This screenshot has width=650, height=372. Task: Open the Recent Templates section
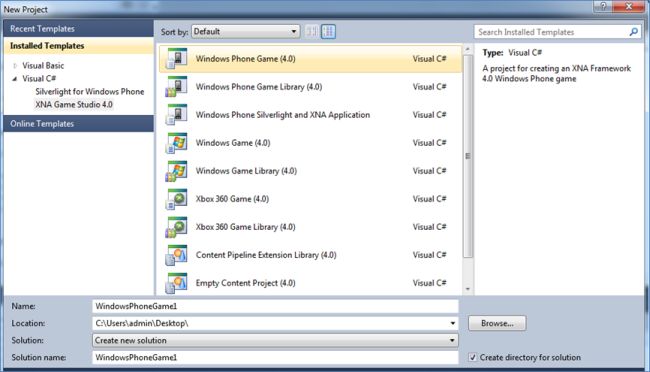78,29
